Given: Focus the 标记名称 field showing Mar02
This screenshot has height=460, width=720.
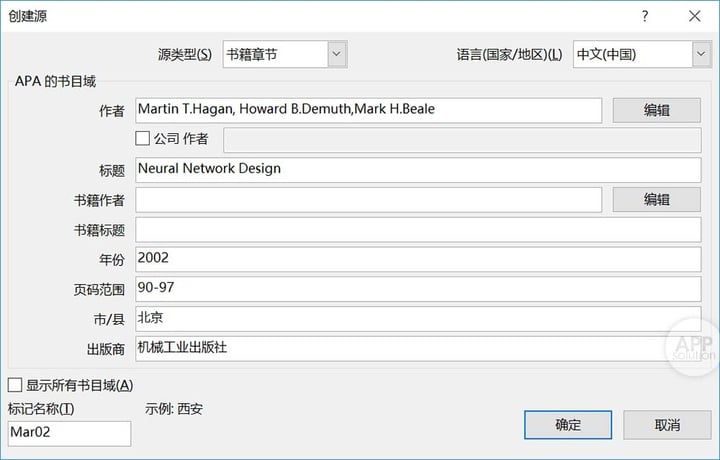Looking at the screenshot, I should pos(69,433).
